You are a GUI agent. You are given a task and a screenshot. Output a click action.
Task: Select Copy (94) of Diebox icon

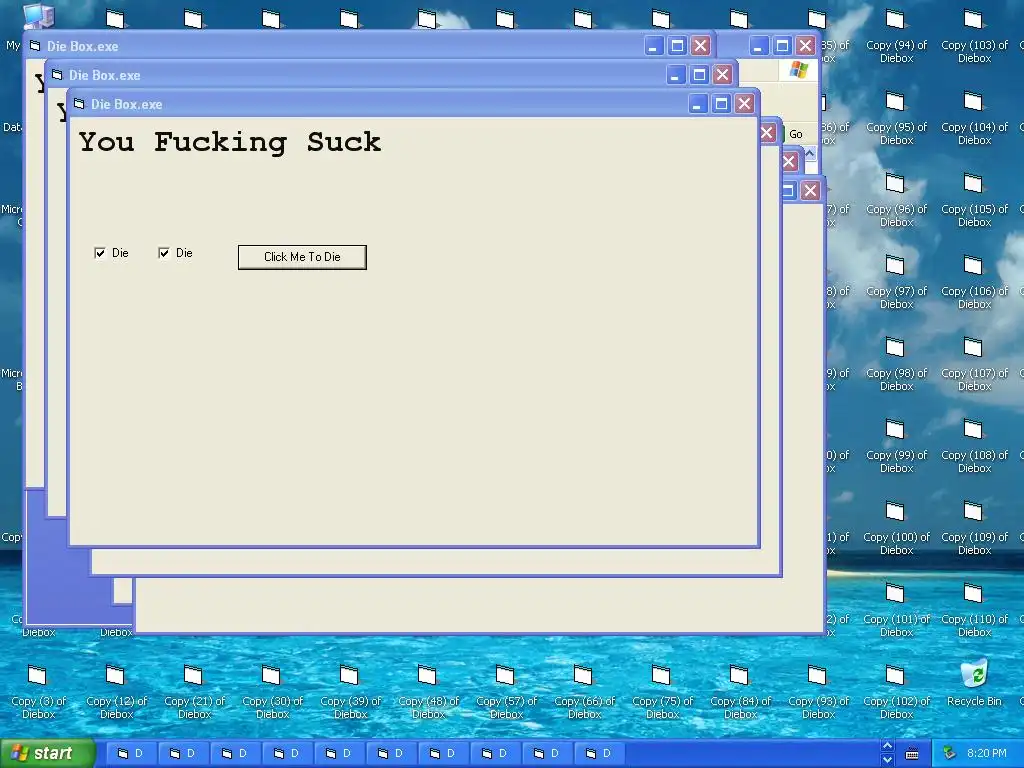pos(896,37)
